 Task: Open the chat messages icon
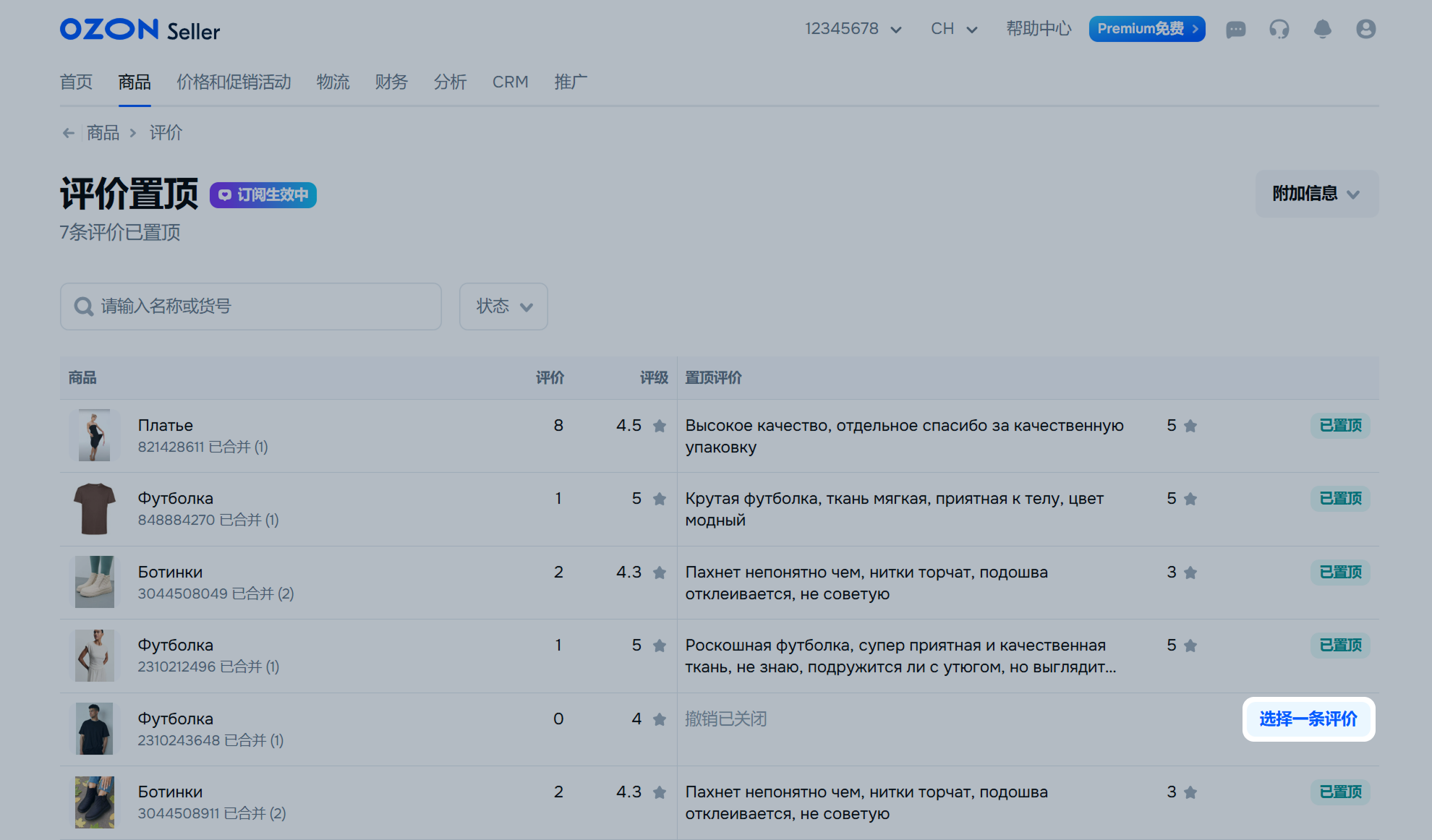click(1235, 30)
